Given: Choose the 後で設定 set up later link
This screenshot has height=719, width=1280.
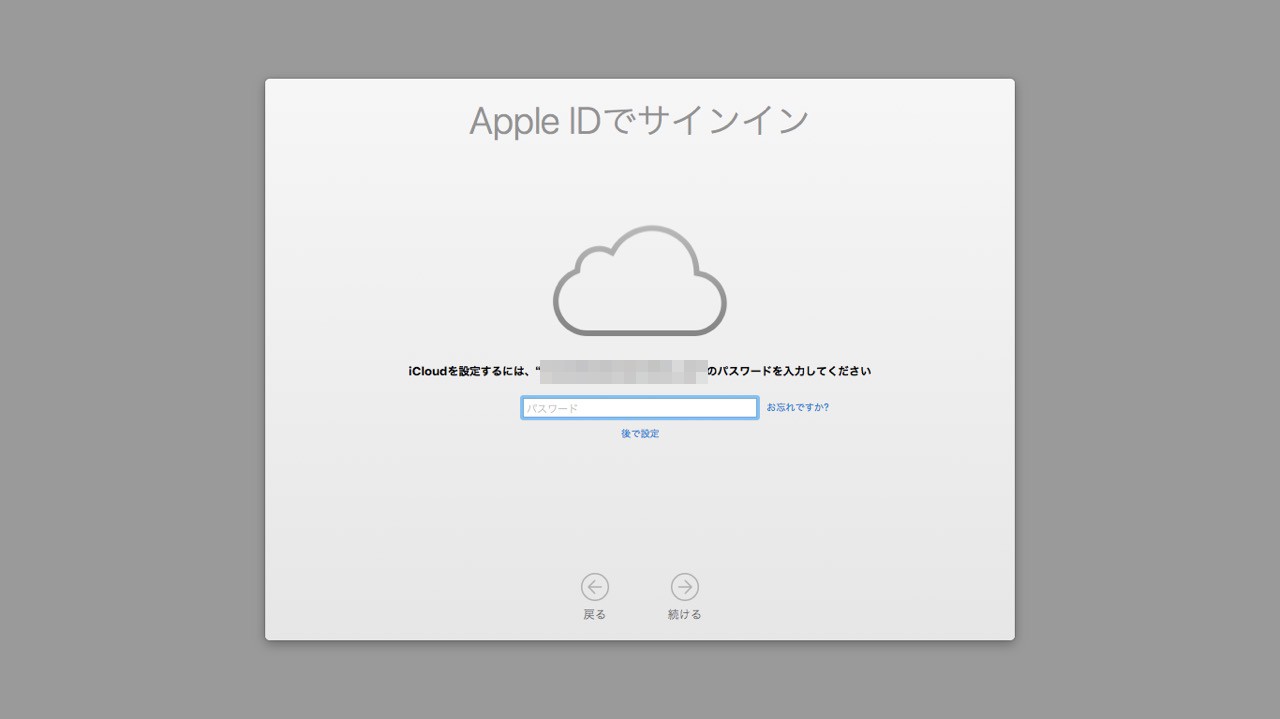Looking at the screenshot, I should [640, 434].
